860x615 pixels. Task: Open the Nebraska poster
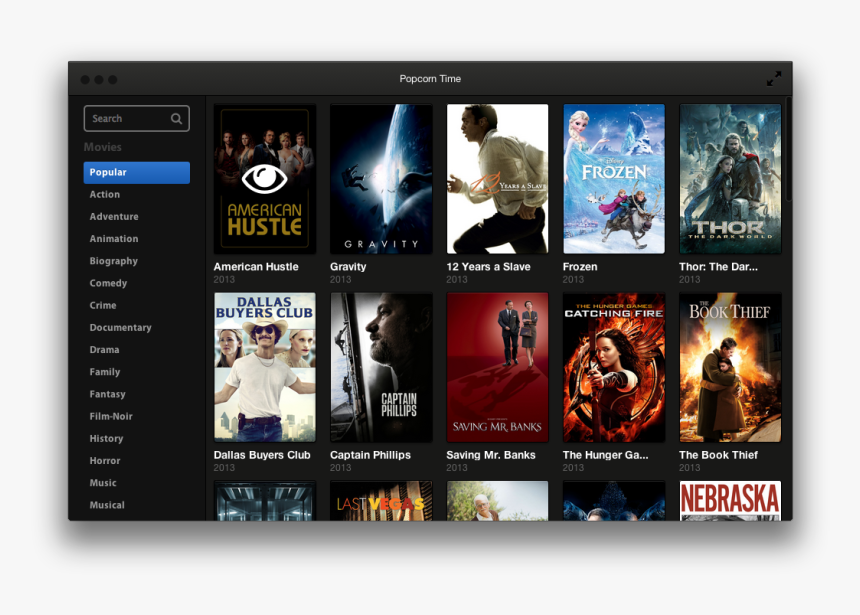click(x=730, y=501)
